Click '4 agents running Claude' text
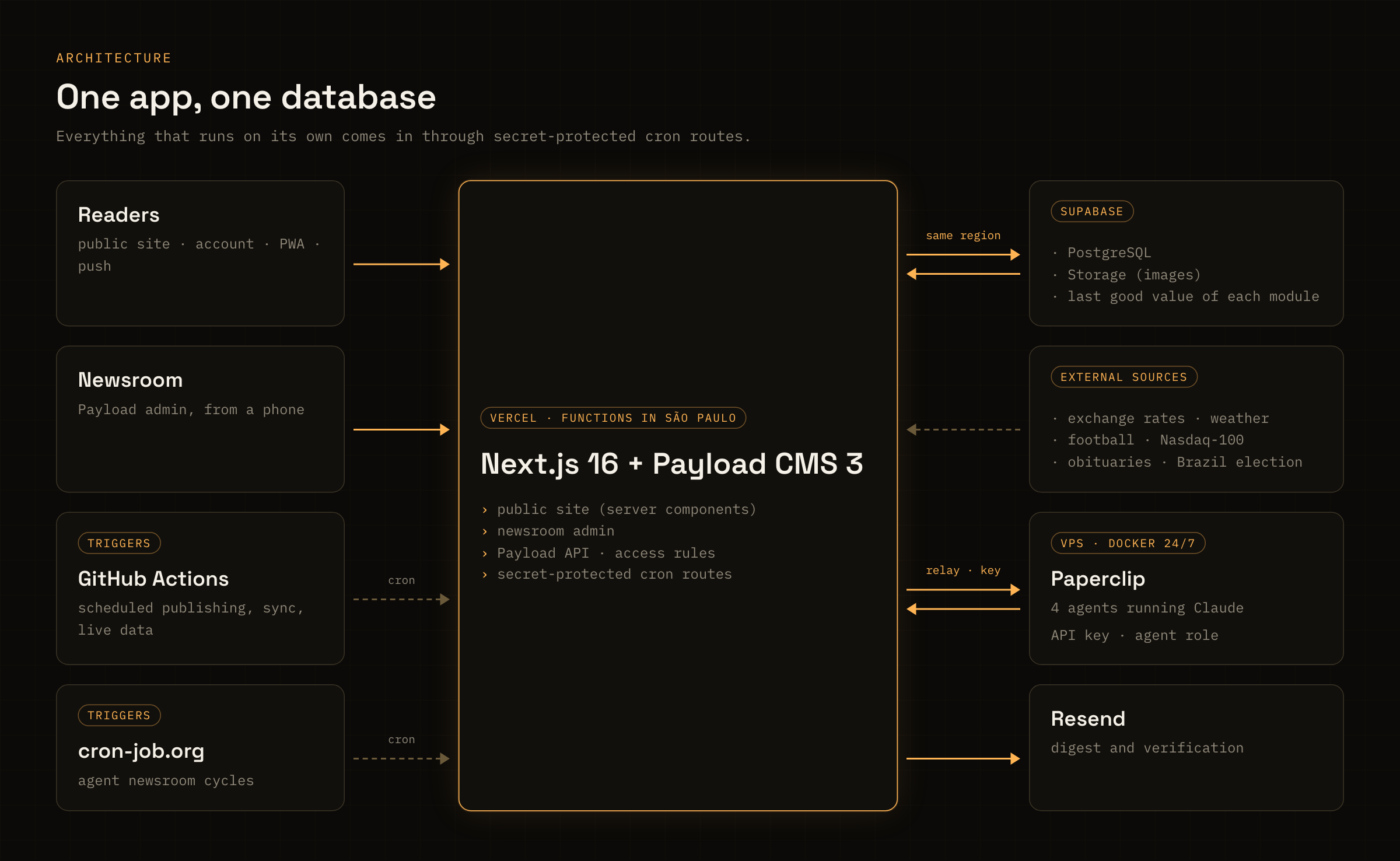This screenshot has width=1400, height=861. (1147, 608)
